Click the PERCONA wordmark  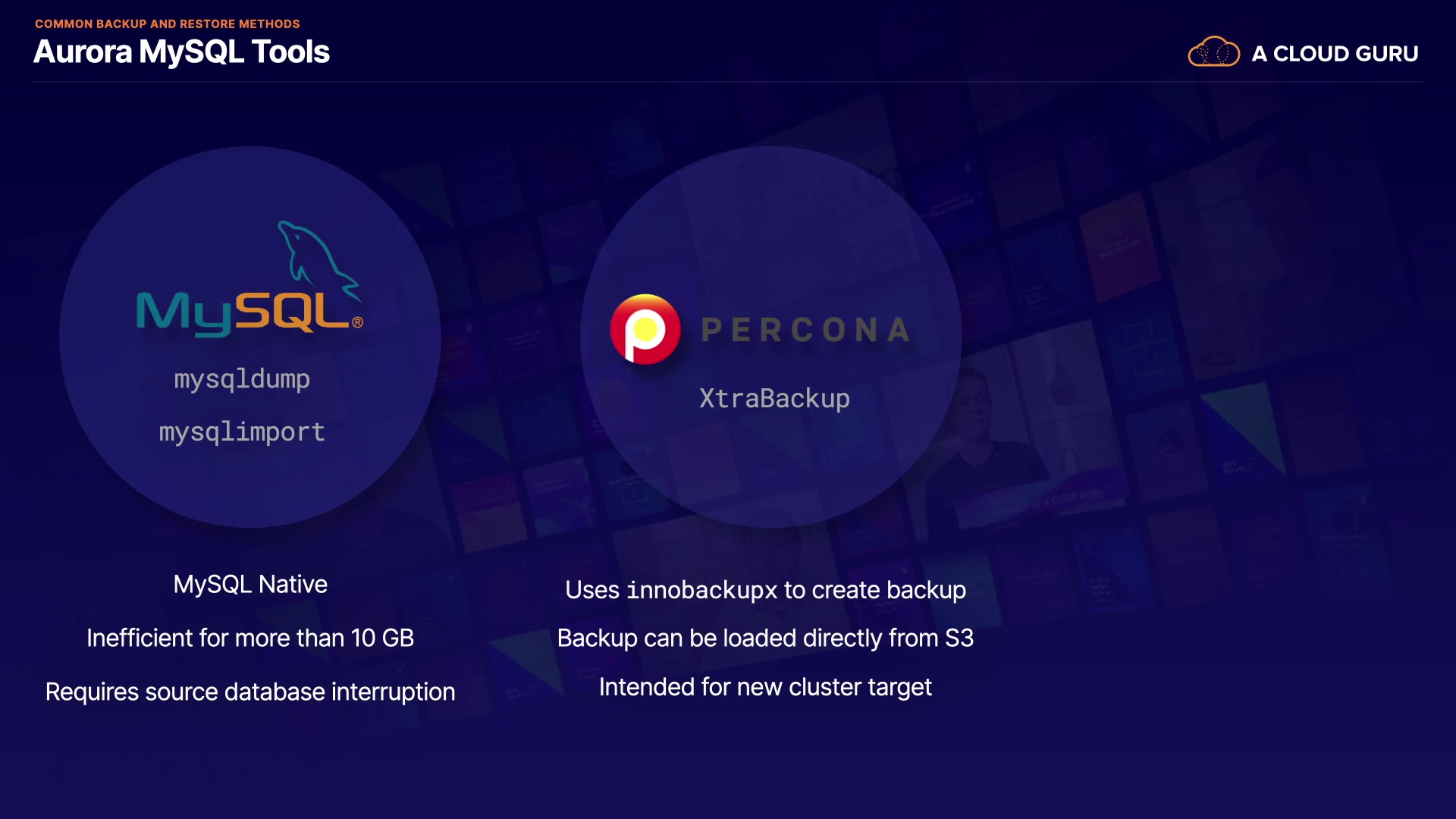(805, 330)
